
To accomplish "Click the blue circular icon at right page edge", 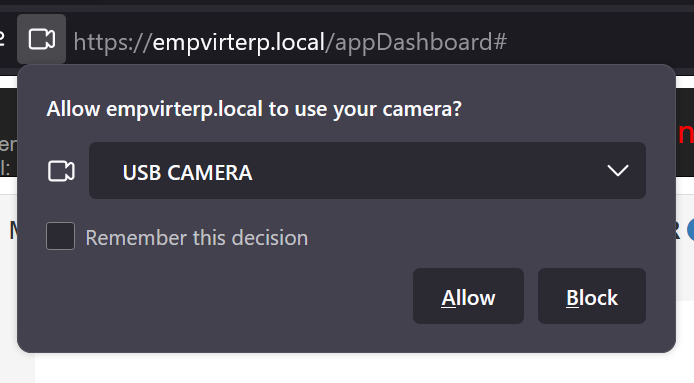I will pos(690,230).
